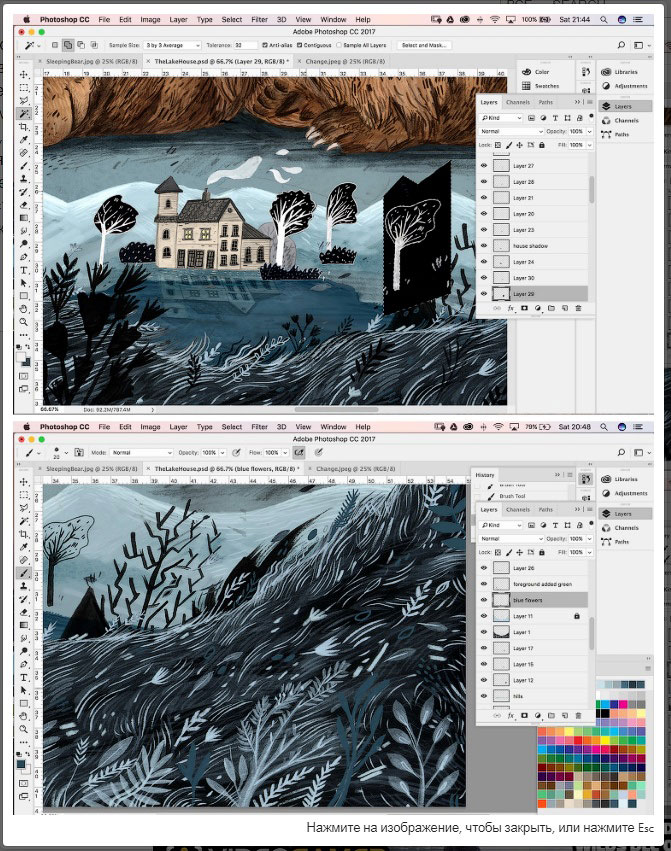Click the foreground color swatch in the Layer 29 window
This screenshot has height=851, width=671.
(21, 357)
